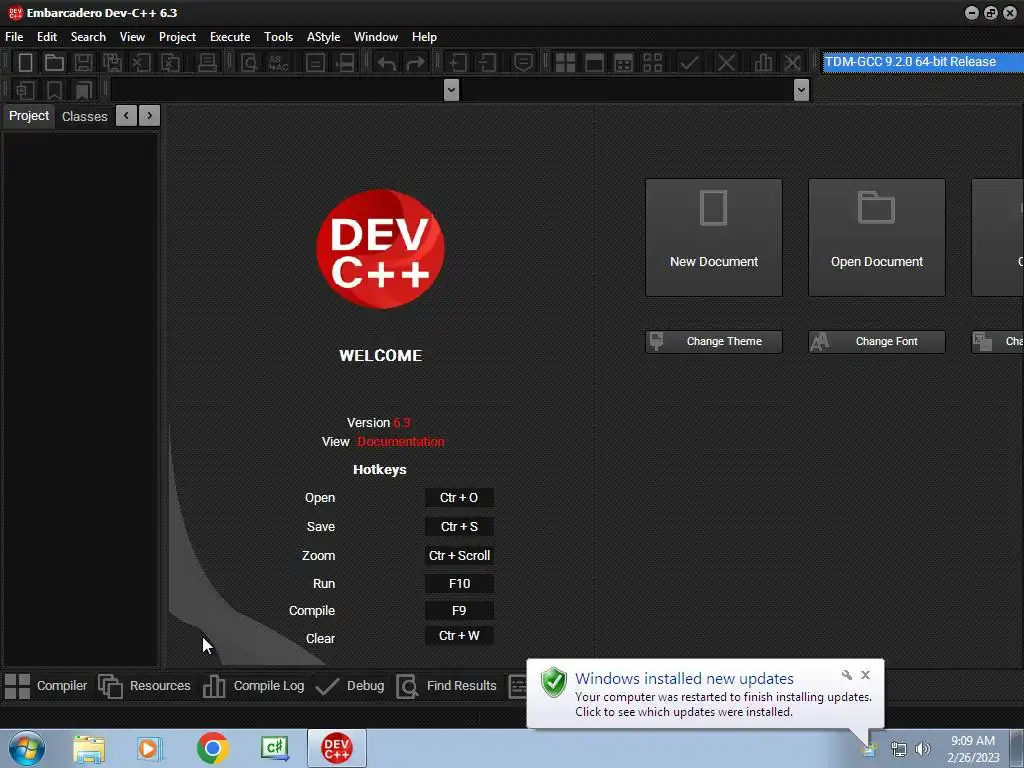
Task: Click the X Stop Execution toolbar icon
Action: click(726, 63)
